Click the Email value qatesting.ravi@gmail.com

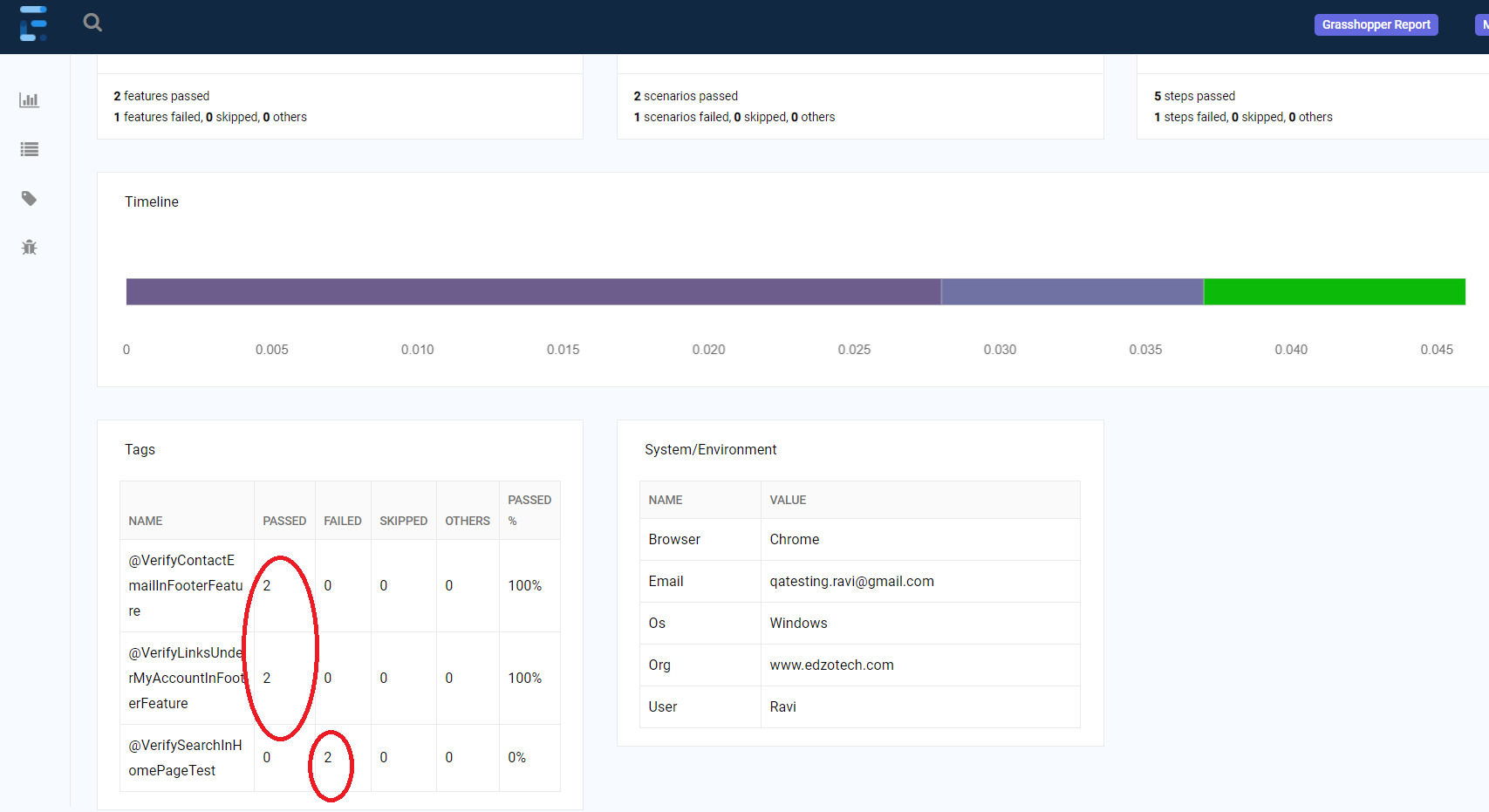(x=852, y=581)
